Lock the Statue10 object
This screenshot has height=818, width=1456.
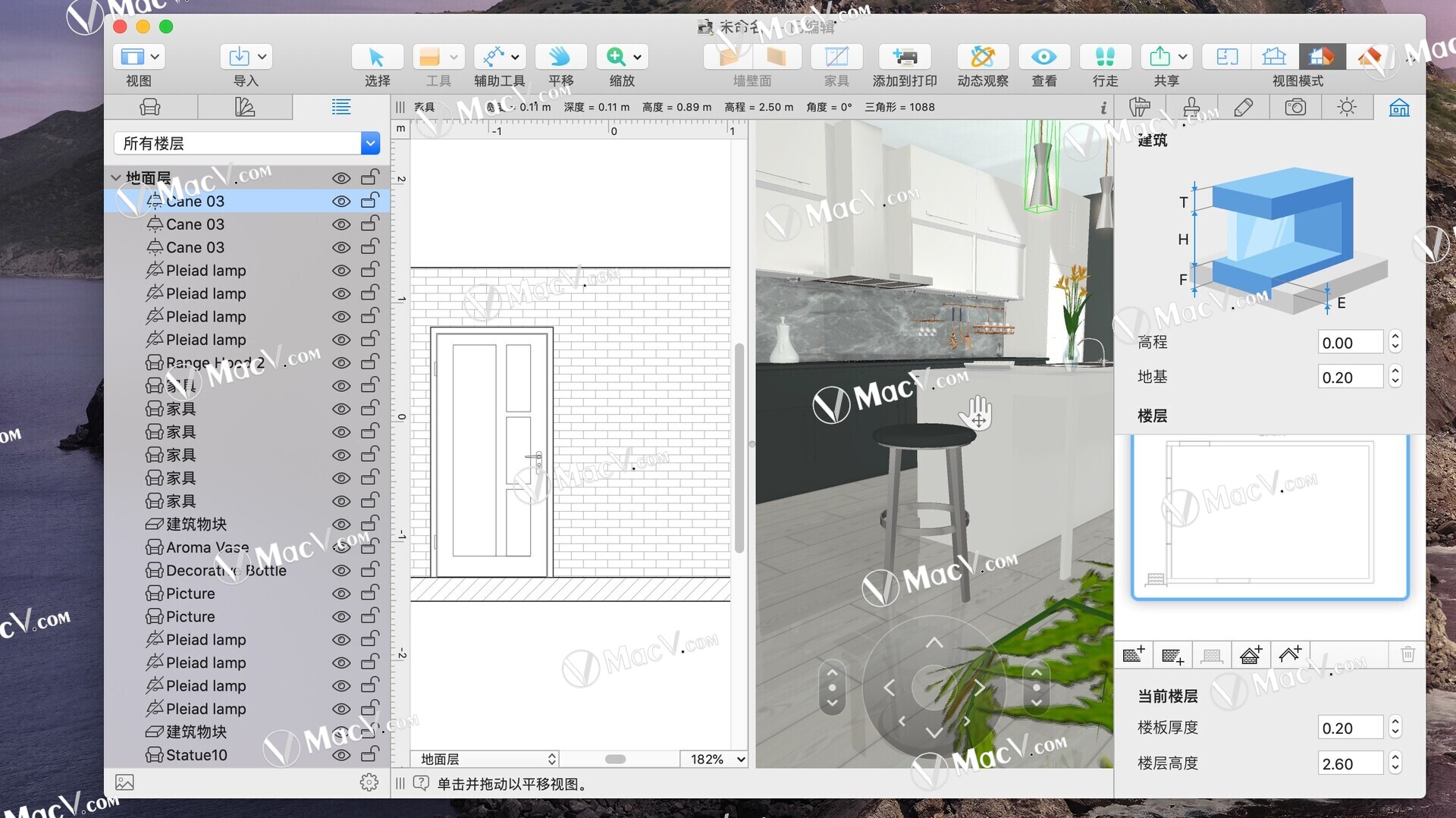pos(370,755)
